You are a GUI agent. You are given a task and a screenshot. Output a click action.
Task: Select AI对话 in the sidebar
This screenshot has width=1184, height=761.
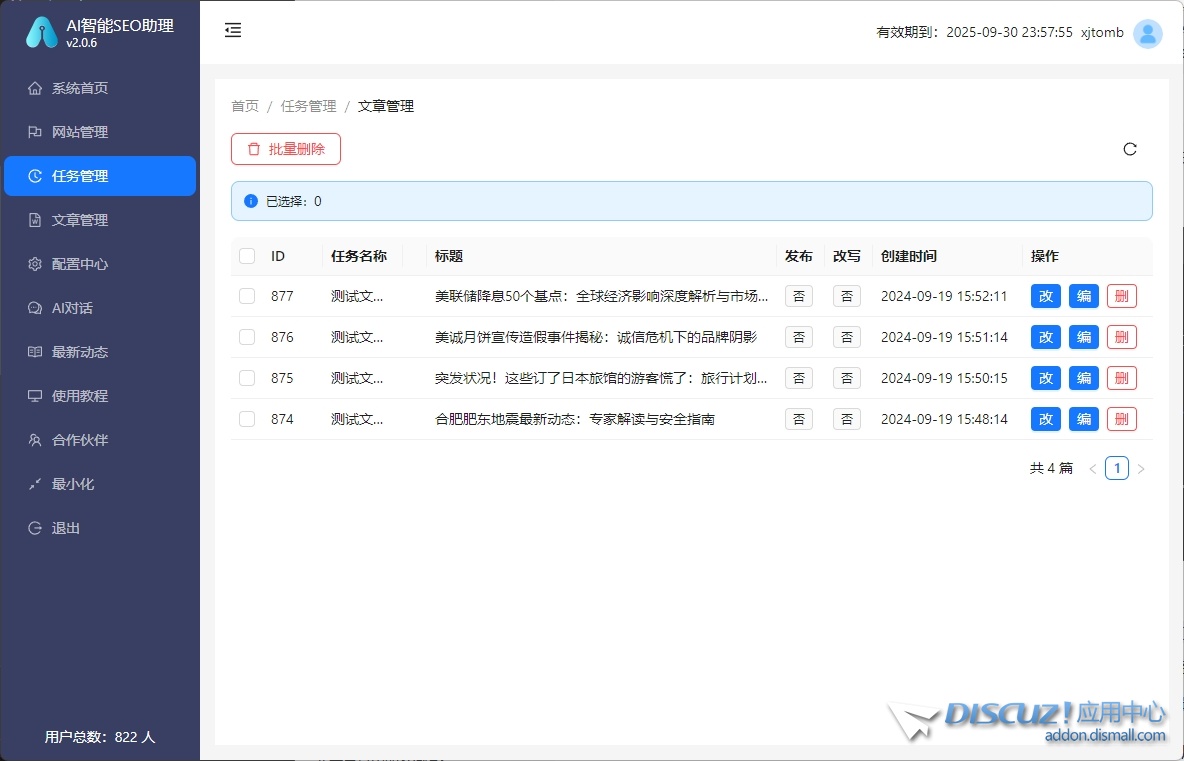coord(72,308)
